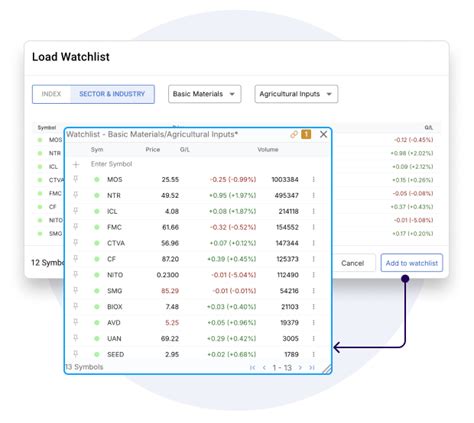Go to first page of watchlist
Screen dimensions: 474x423
tap(252, 368)
